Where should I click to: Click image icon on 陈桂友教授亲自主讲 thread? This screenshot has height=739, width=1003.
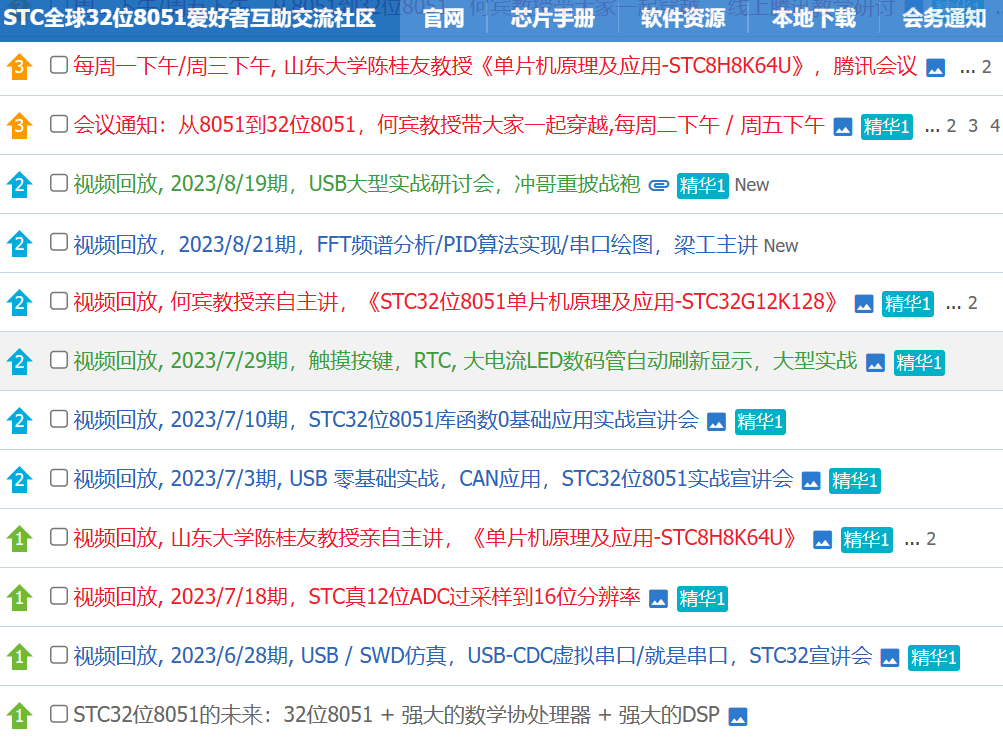tap(822, 540)
